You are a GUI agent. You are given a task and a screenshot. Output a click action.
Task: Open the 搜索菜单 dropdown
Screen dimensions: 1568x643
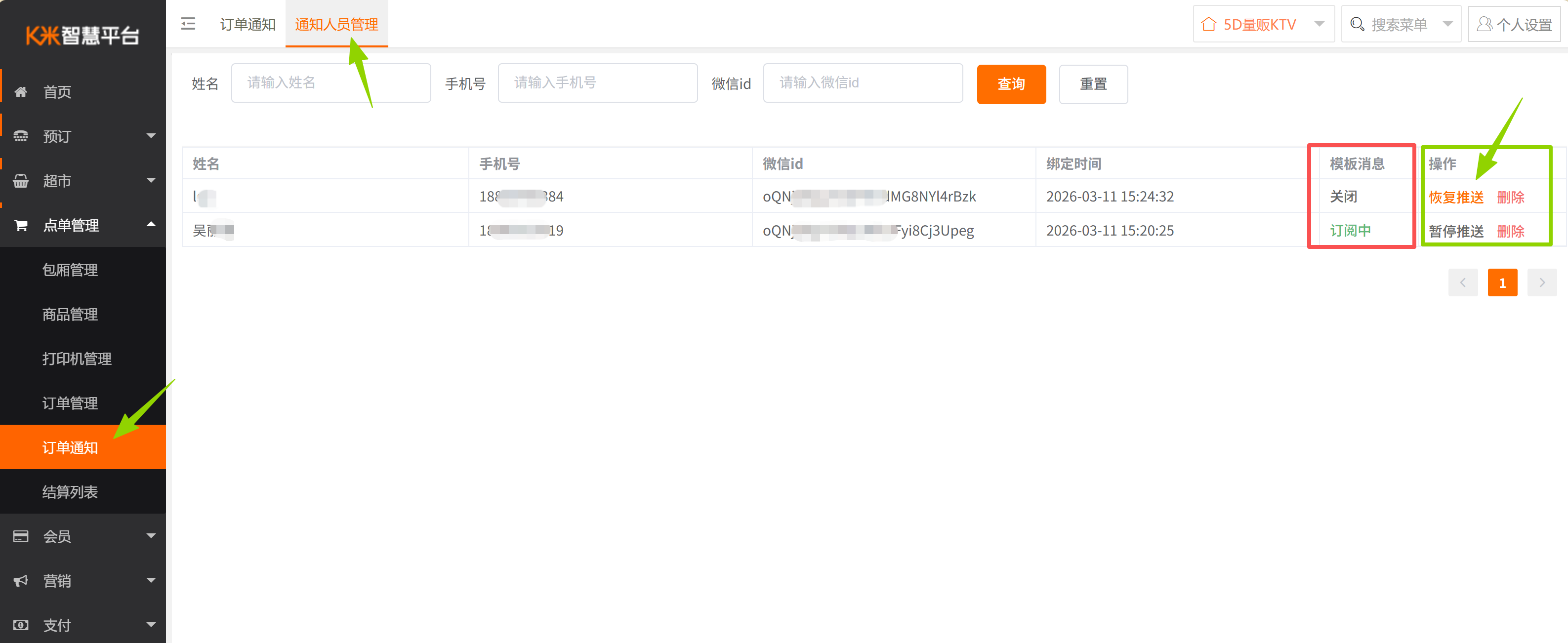click(x=1401, y=24)
